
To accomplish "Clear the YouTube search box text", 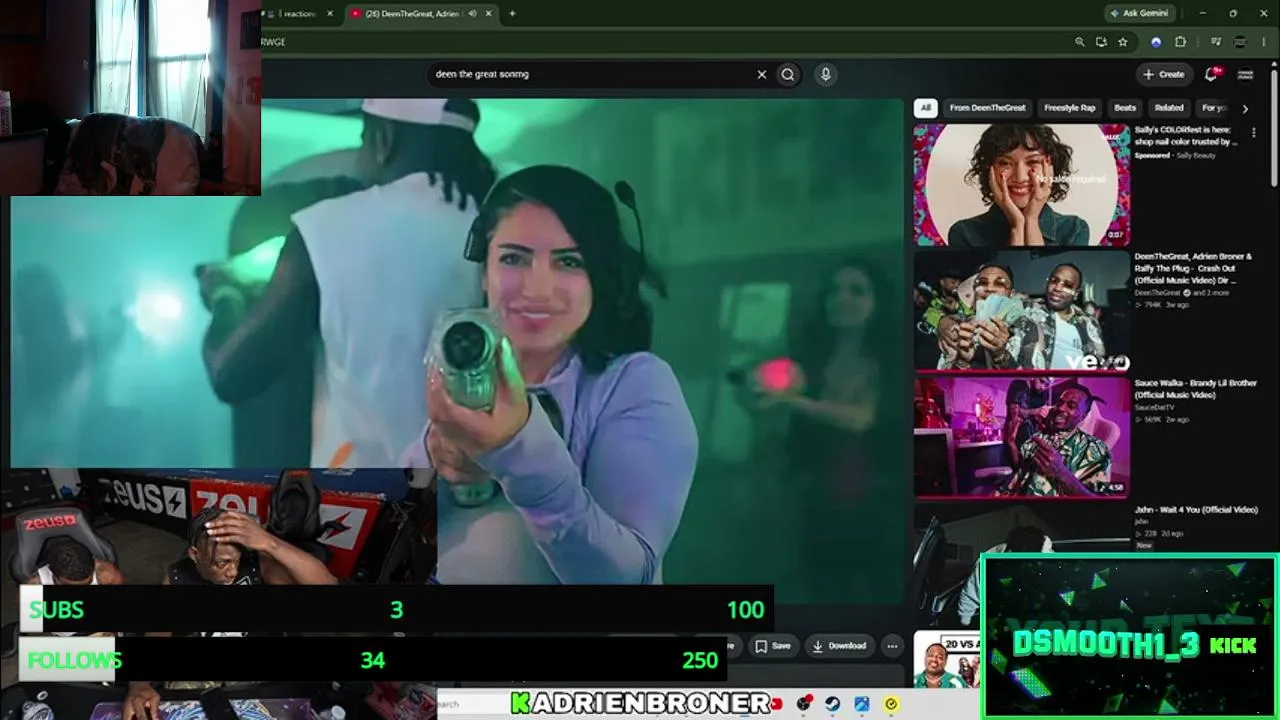I will tap(762, 74).
